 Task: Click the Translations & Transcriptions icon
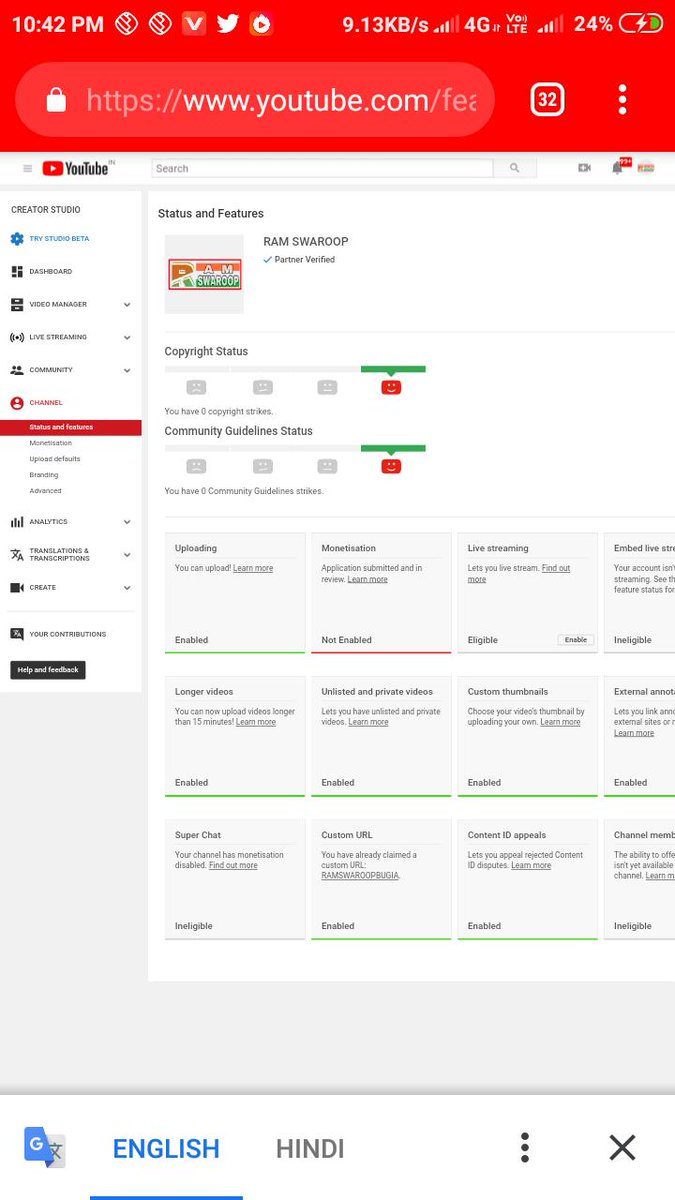point(17,555)
